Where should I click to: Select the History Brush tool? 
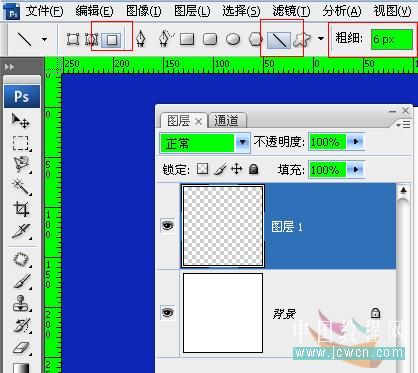point(22,326)
